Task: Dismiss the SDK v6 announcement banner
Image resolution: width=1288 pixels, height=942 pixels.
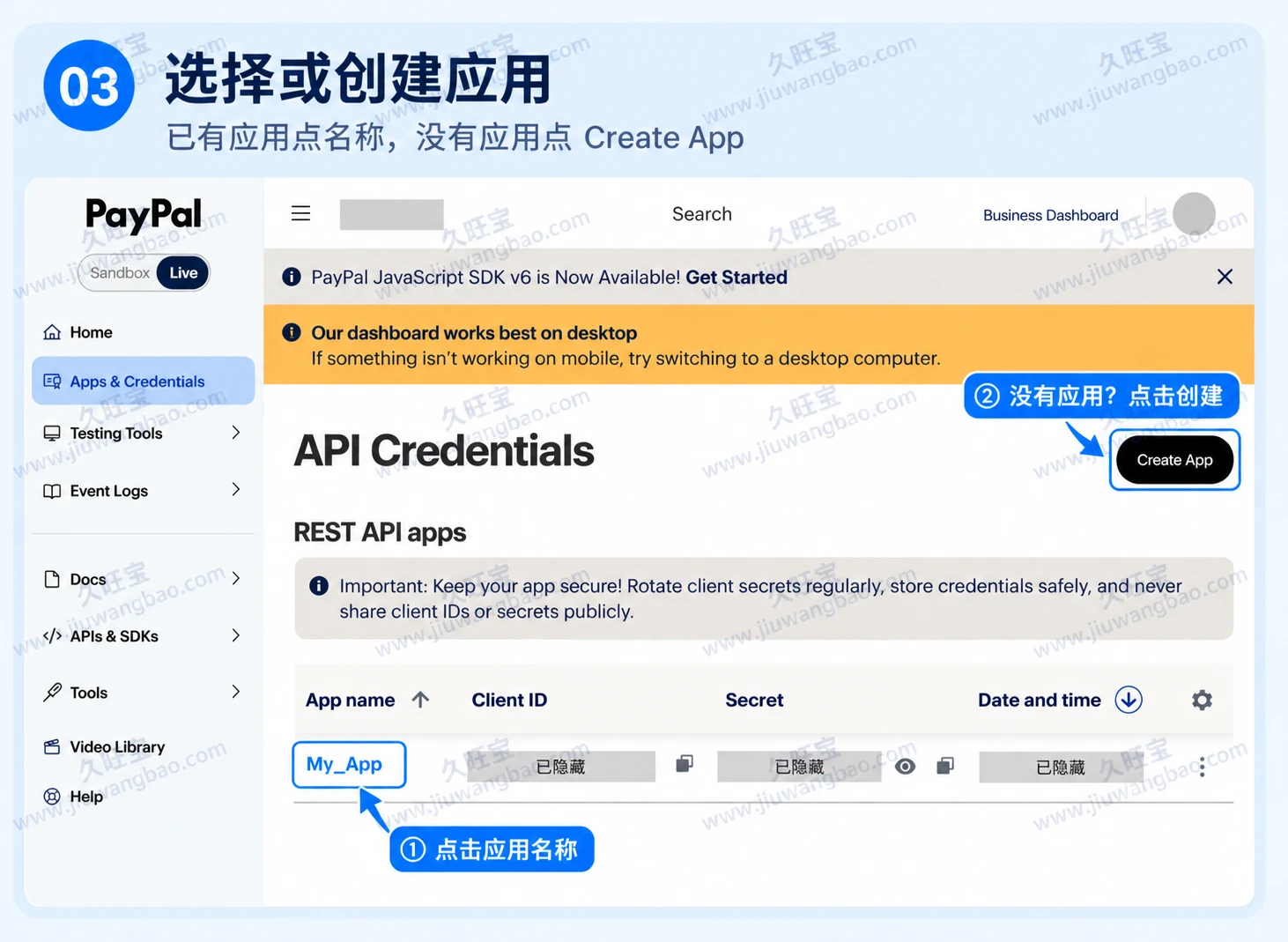Action: tap(1225, 277)
